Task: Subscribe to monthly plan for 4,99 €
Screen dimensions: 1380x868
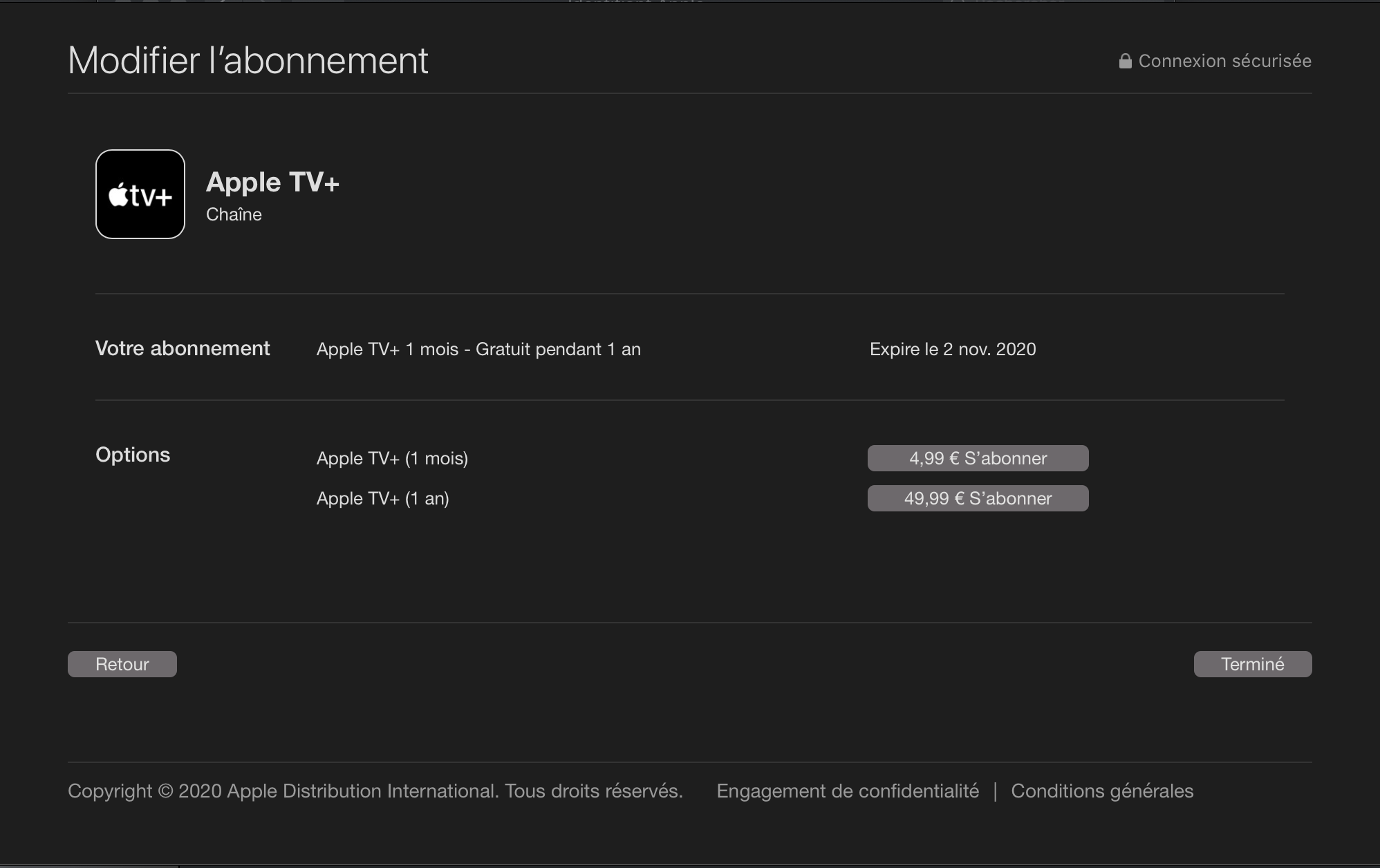Action: [x=978, y=458]
